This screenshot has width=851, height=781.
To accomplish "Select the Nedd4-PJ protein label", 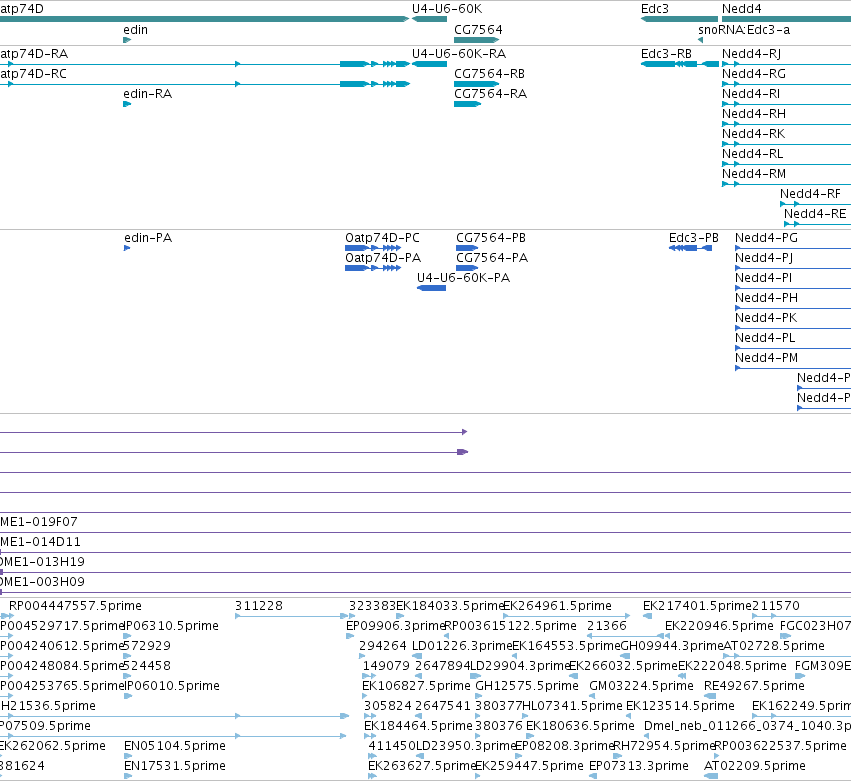I will (764, 258).
